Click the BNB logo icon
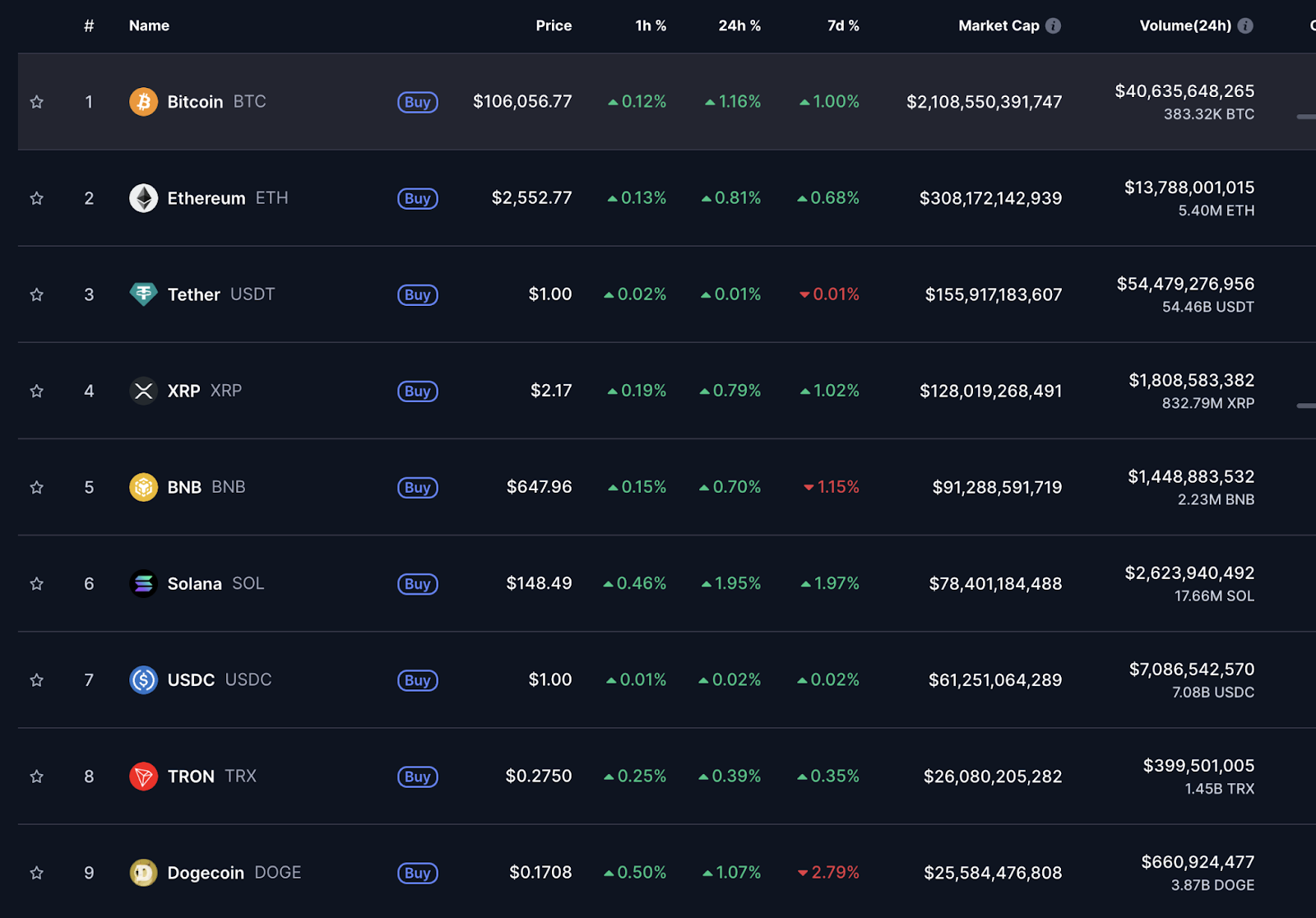Image resolution: width=1316 pixels, height=918 pixels. point(143,487)
